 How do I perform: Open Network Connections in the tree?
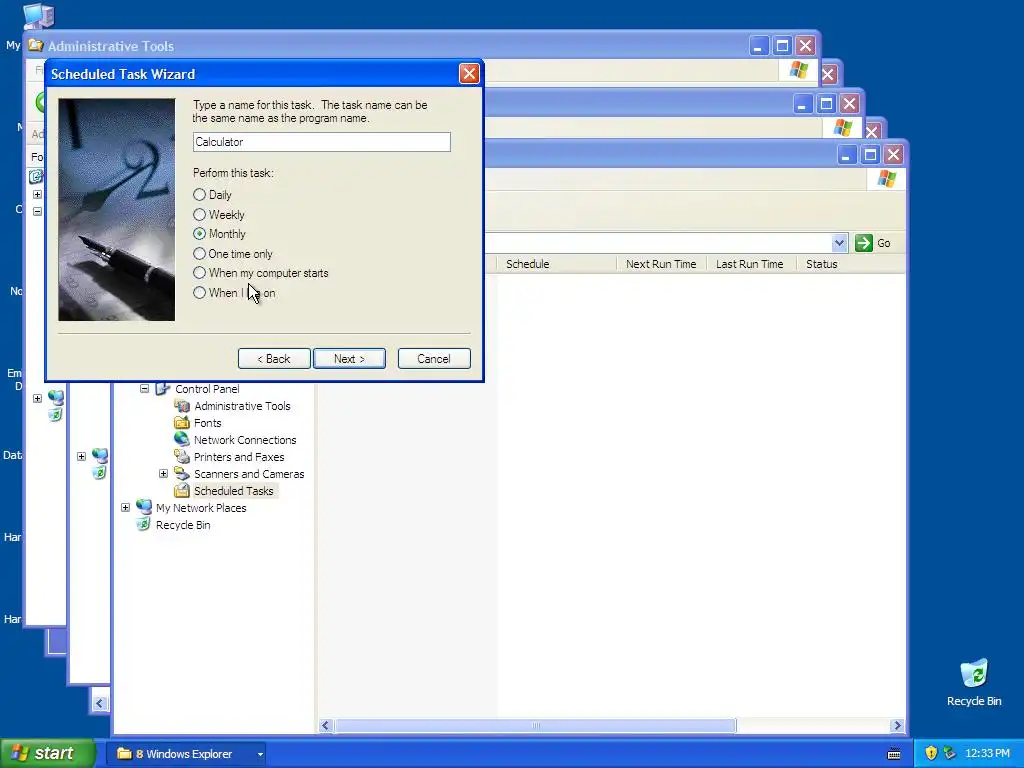(x=245, y=440)
